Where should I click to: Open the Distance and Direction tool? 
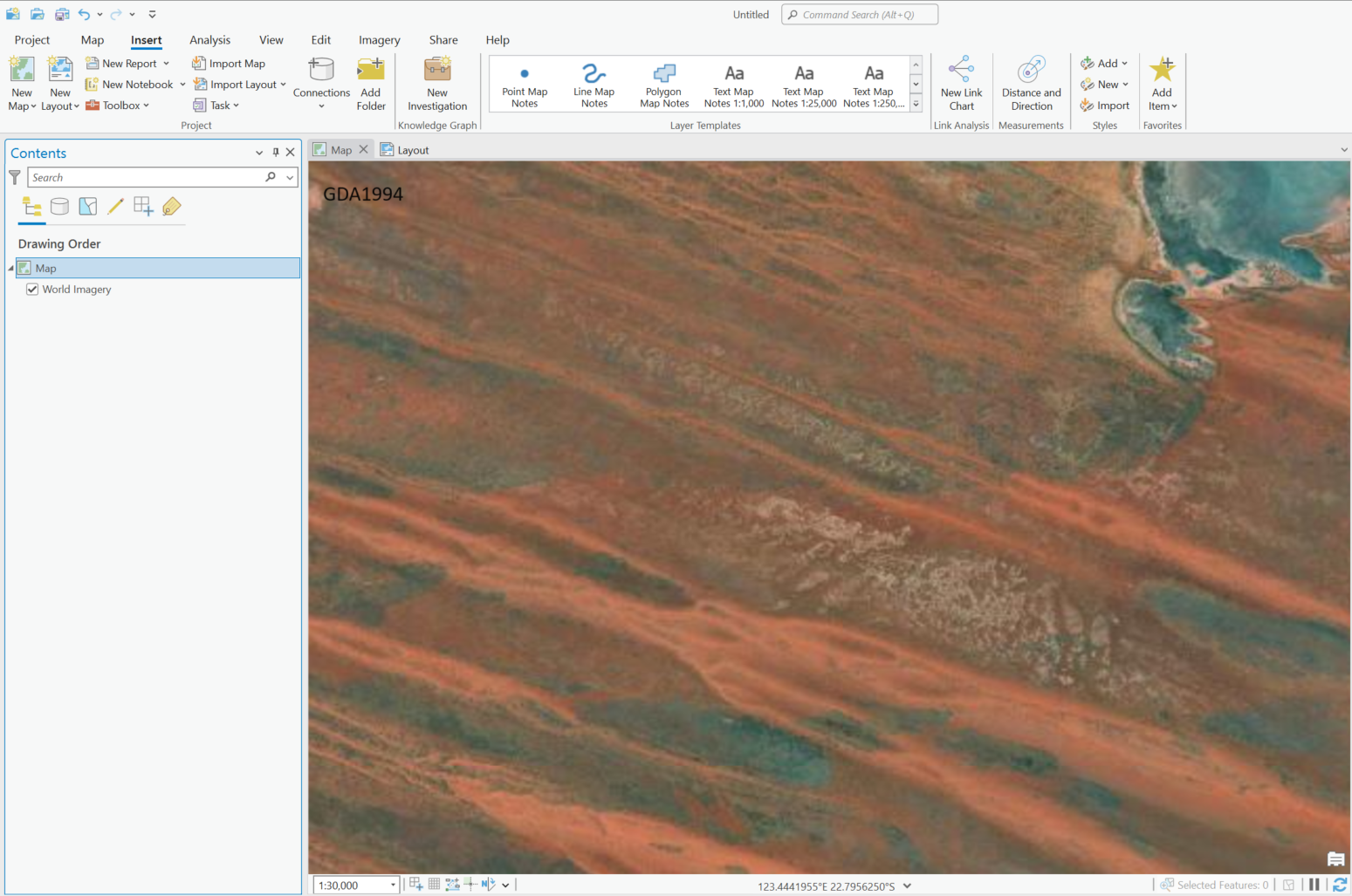coord(1031,83)
